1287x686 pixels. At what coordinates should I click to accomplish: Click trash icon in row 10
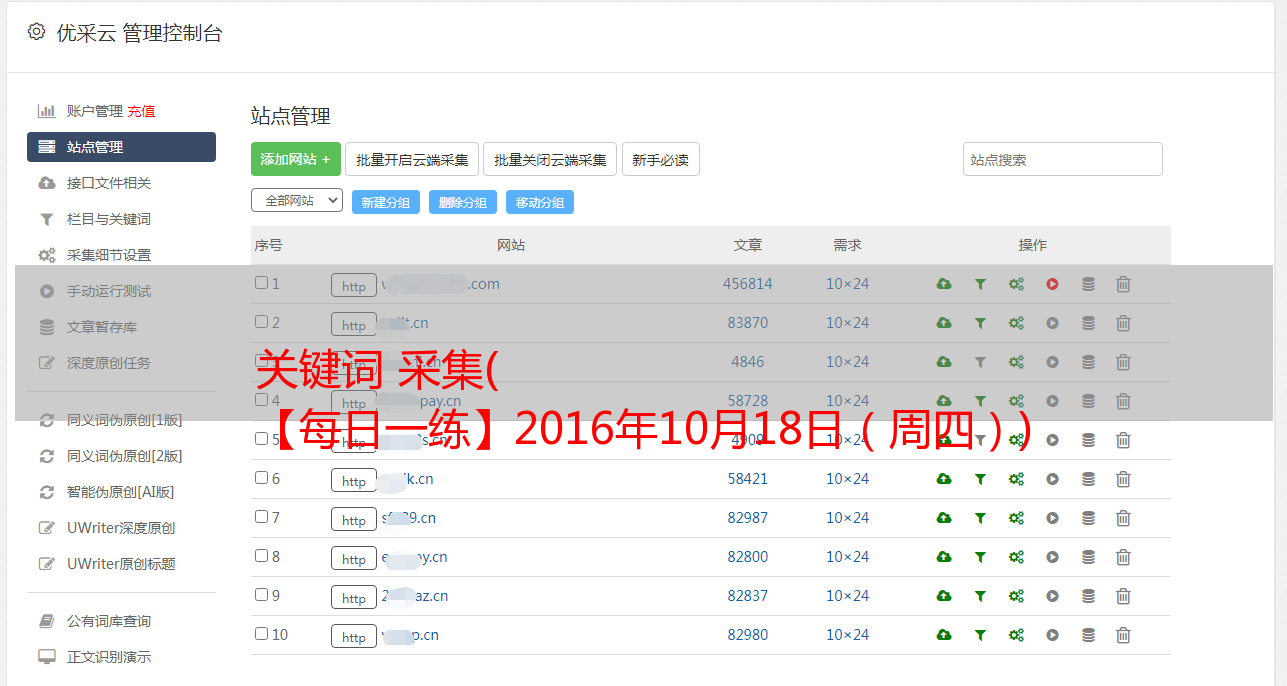click(x=1123, y=635)
